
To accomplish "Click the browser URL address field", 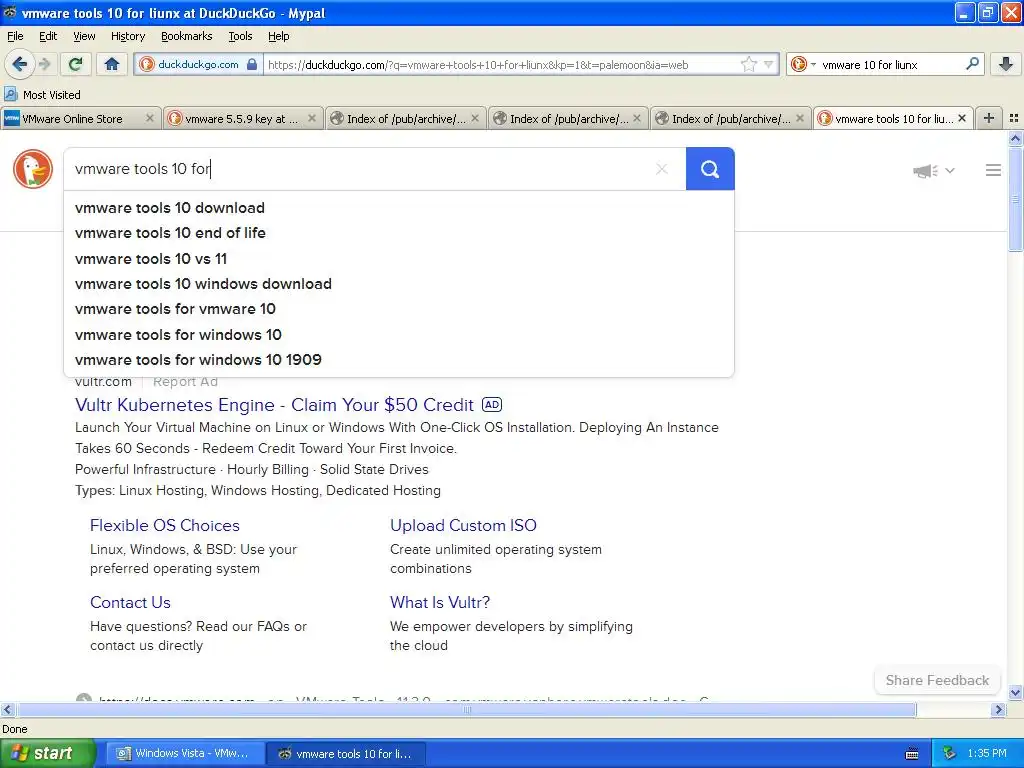I will point(502,64).
